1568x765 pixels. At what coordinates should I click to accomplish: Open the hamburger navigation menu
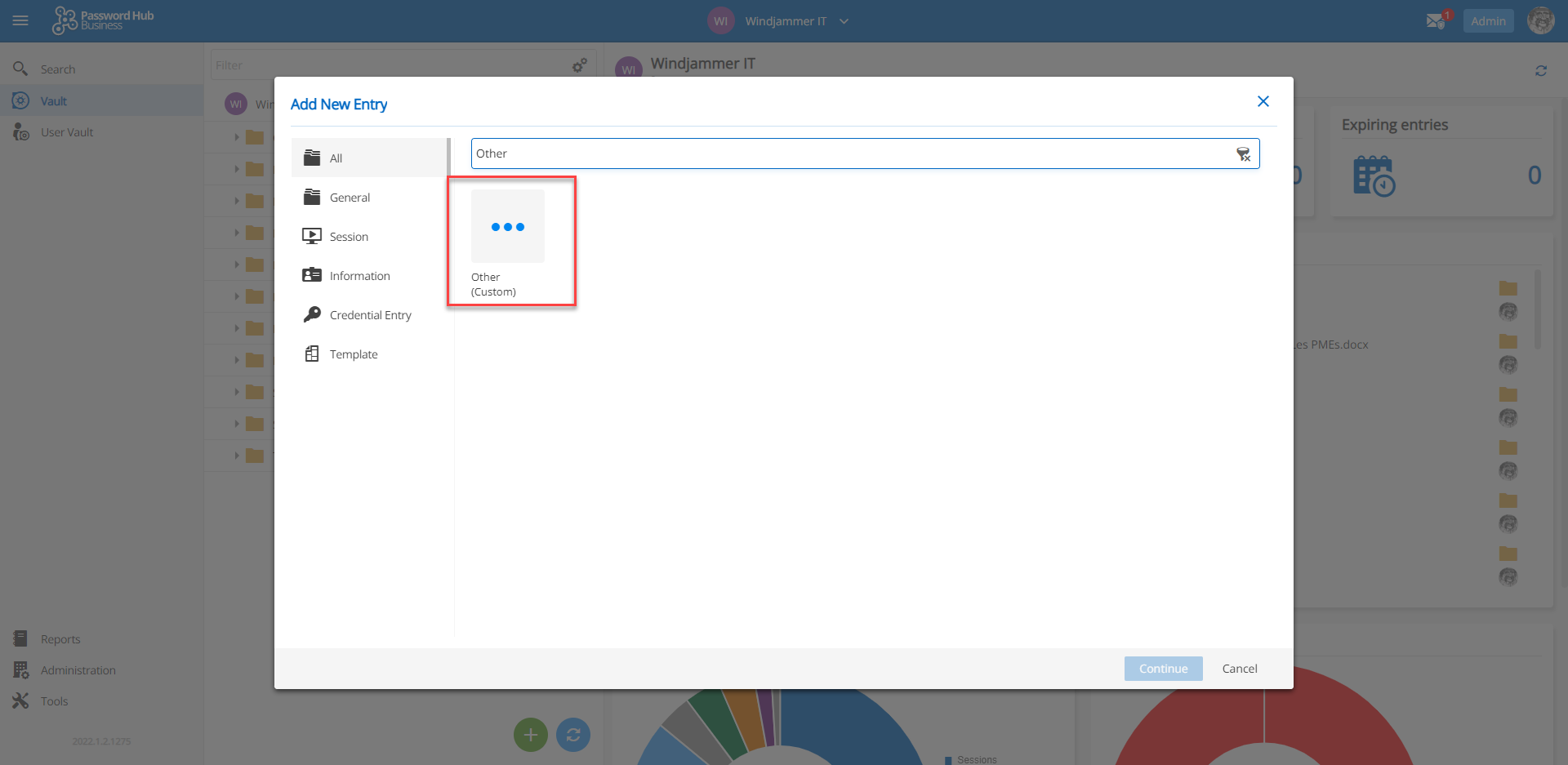pyautogui.click(x=20, y=21)
